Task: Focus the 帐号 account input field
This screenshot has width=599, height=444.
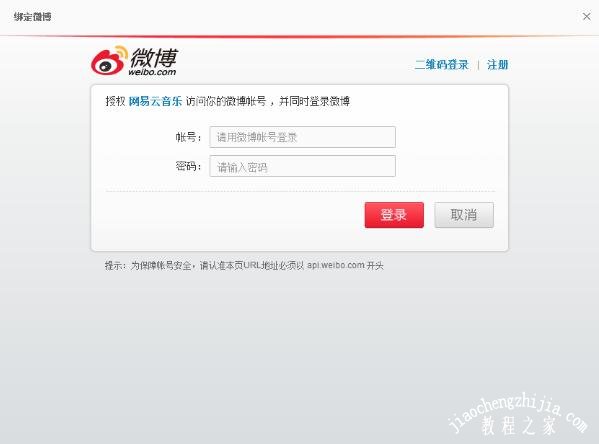Action: pyautogui.click(x=302, y=137)
